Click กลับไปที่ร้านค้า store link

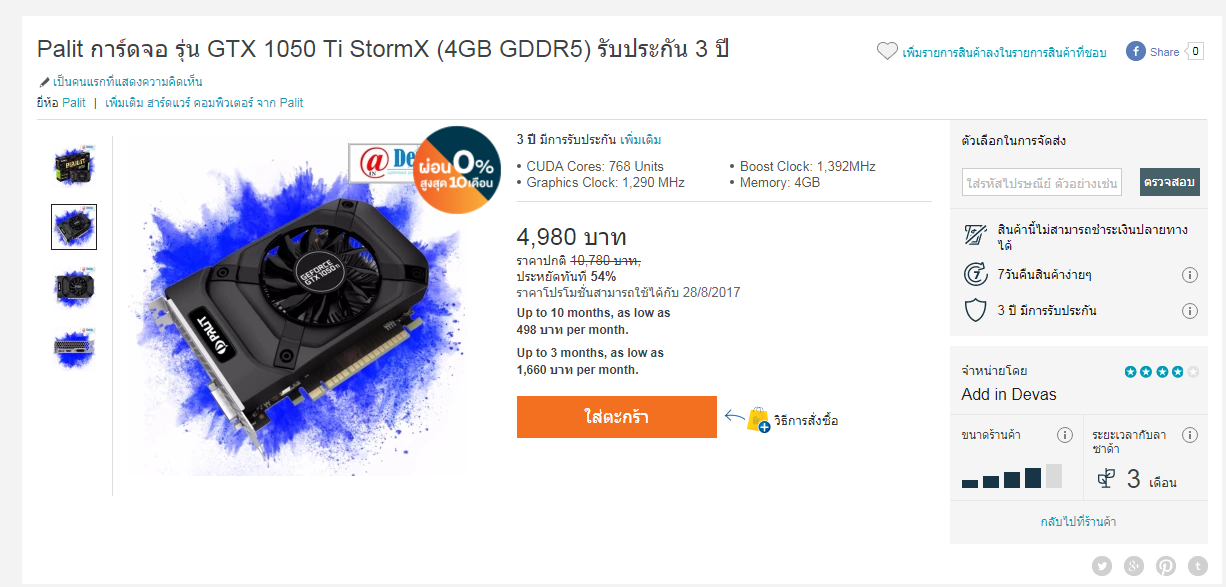pos(1078,522)
